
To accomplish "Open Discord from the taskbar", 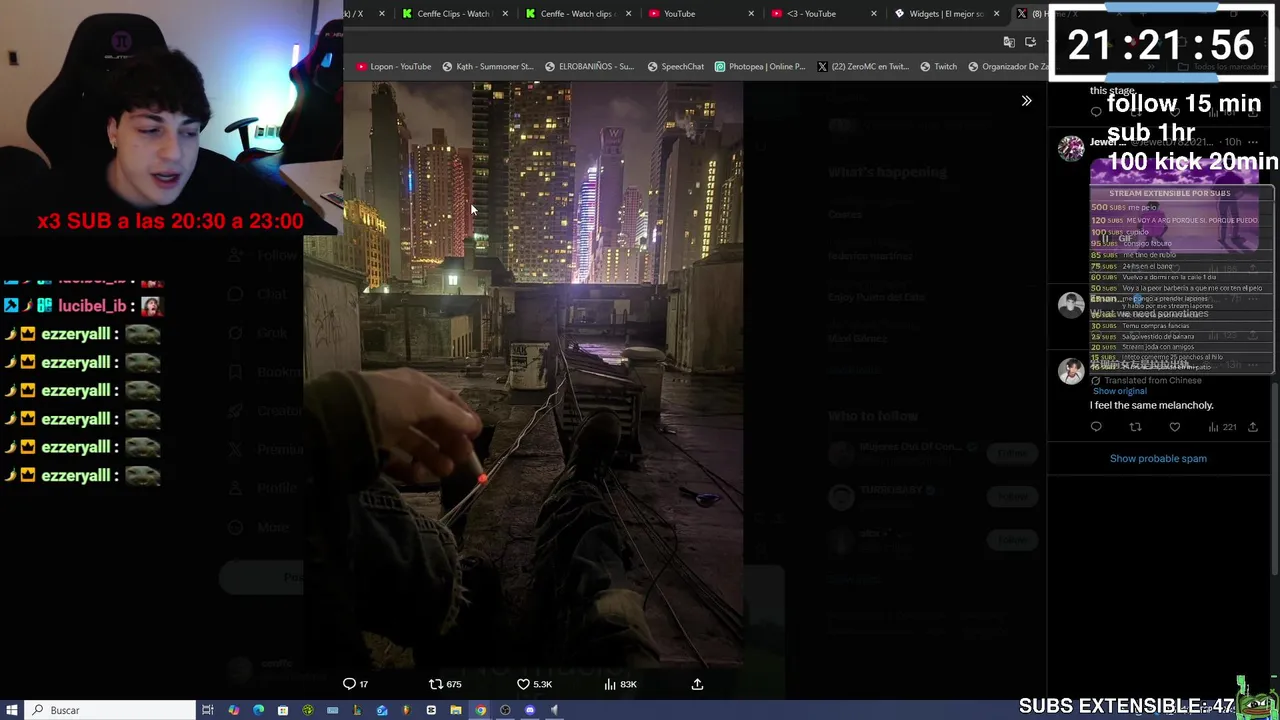I will (530, 710).
